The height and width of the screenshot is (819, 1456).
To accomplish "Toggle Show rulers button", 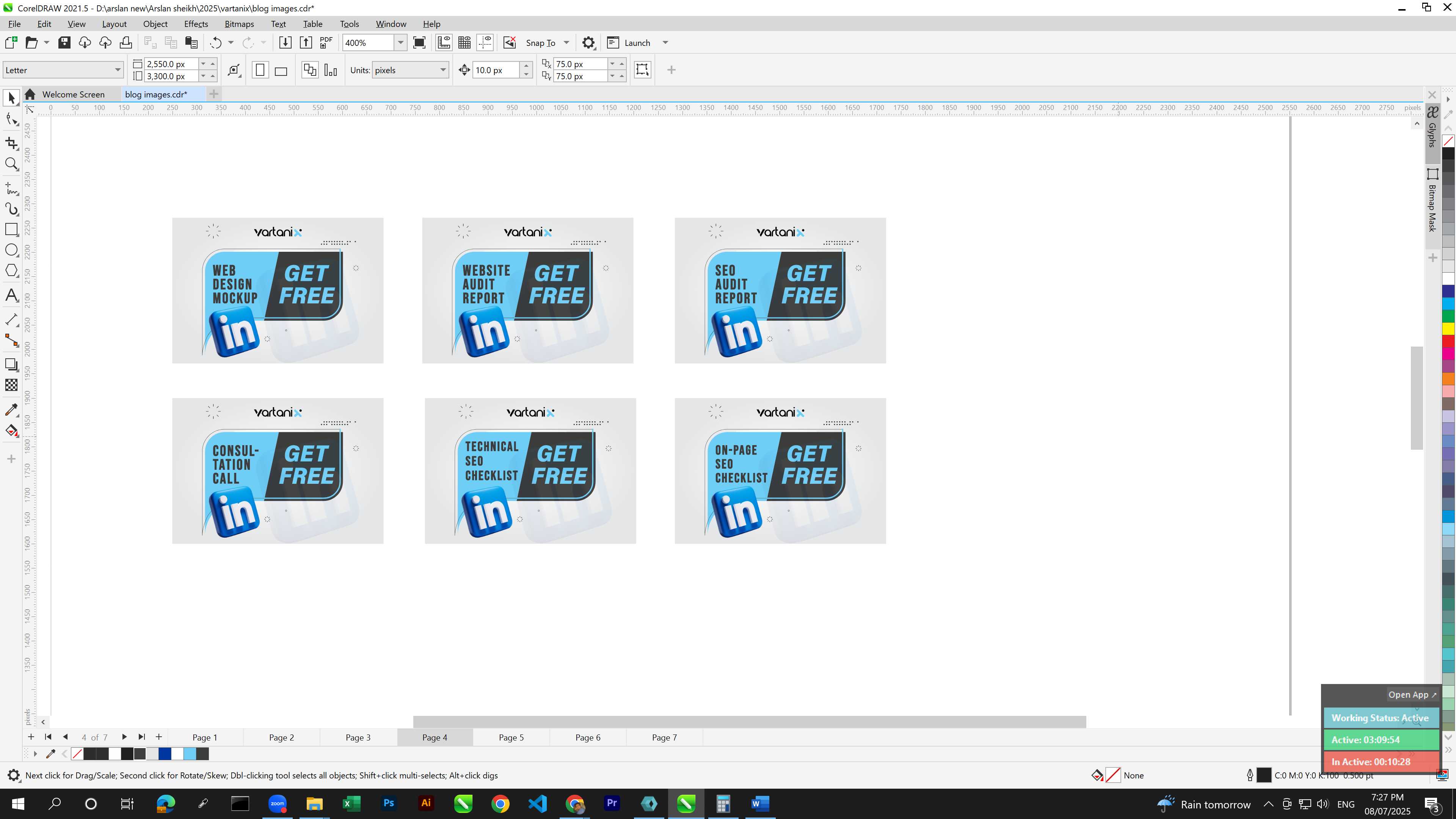I will 444,42.
